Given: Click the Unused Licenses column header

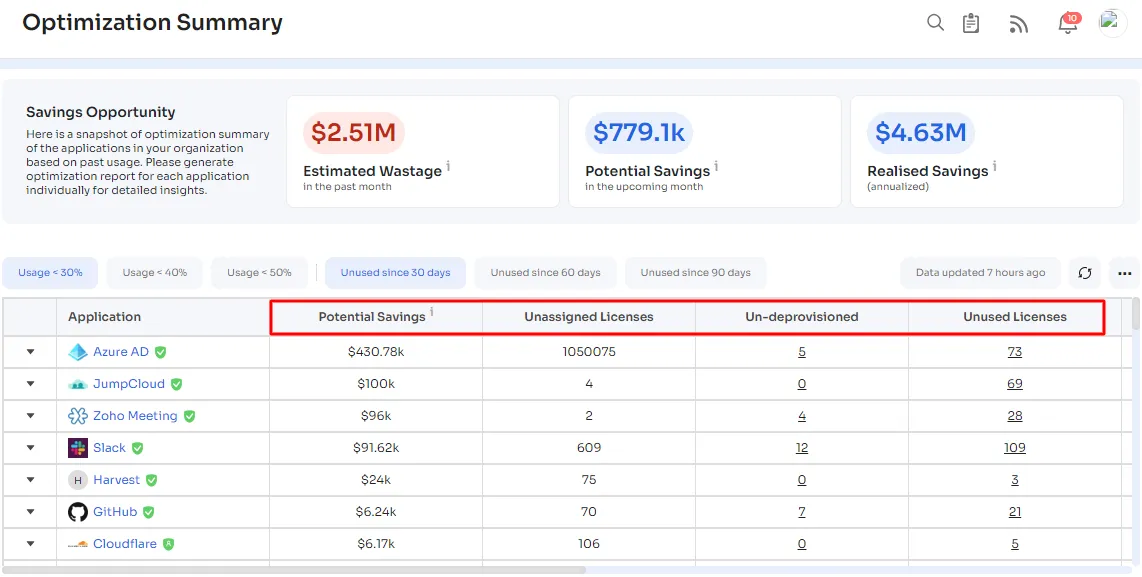Looking at the screenshot, I should (1015, 317).
